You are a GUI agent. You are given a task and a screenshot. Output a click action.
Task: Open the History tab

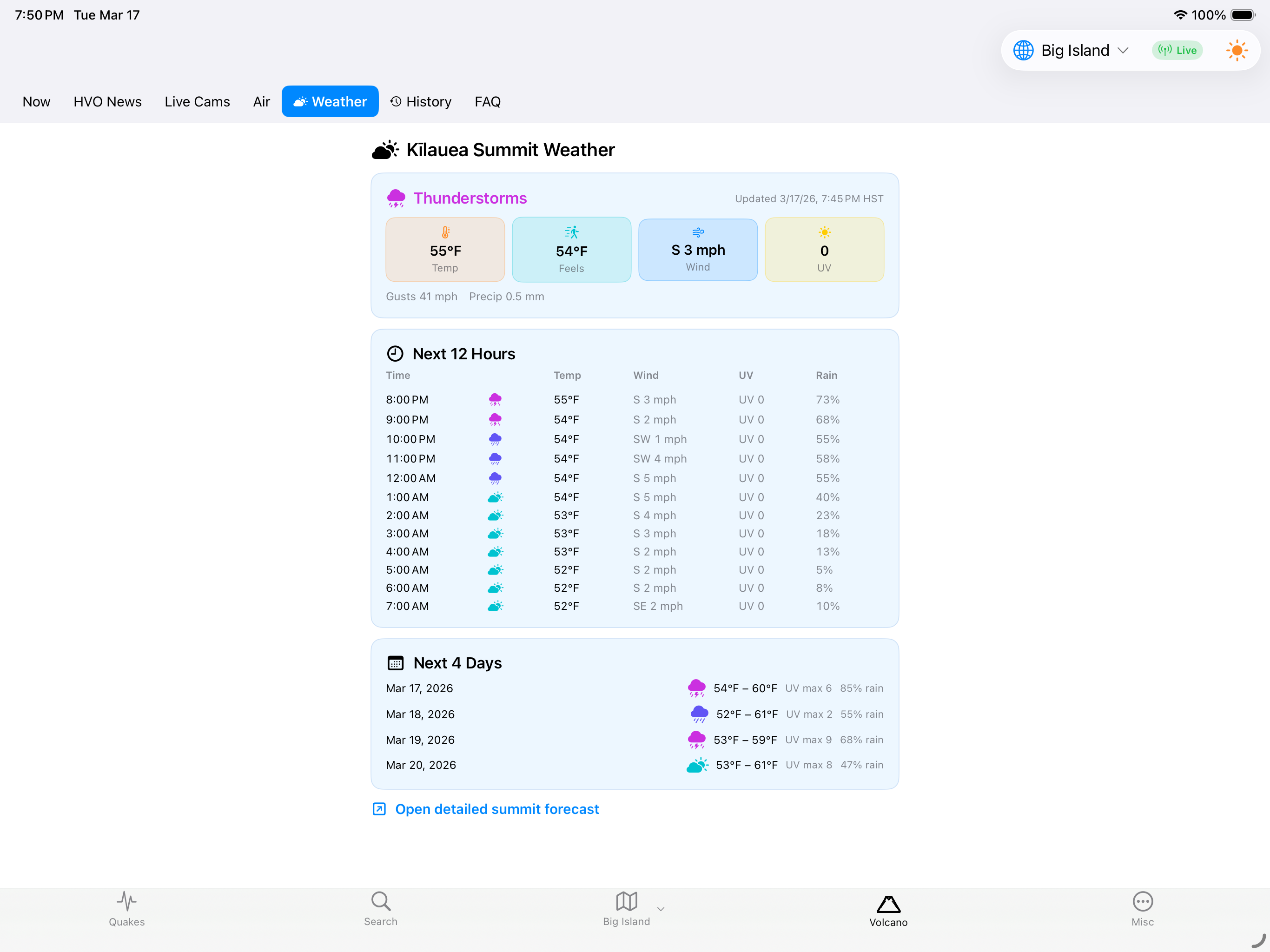click(x=421, y=102)
